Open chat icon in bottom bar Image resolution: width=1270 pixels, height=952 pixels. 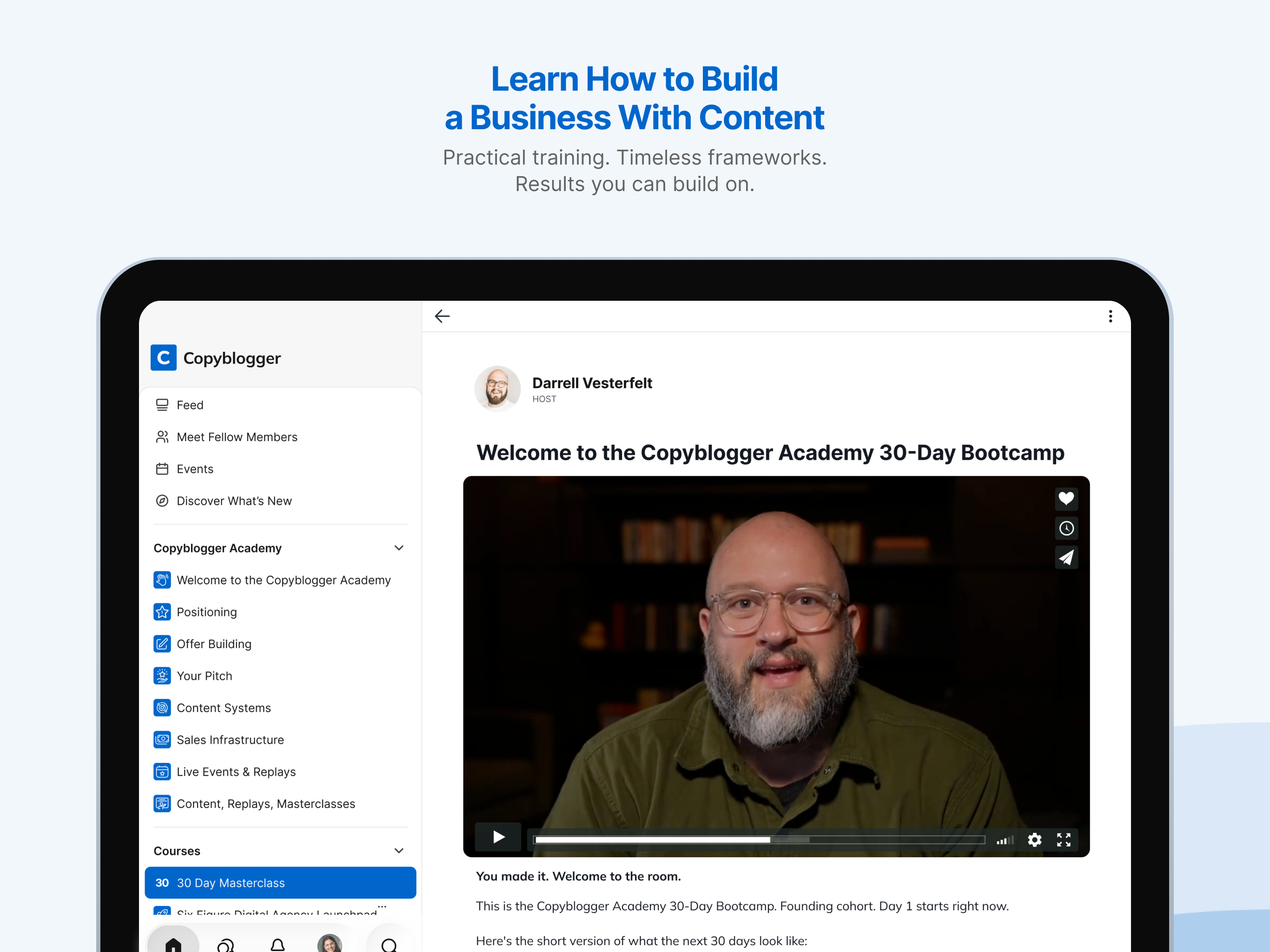225,945
